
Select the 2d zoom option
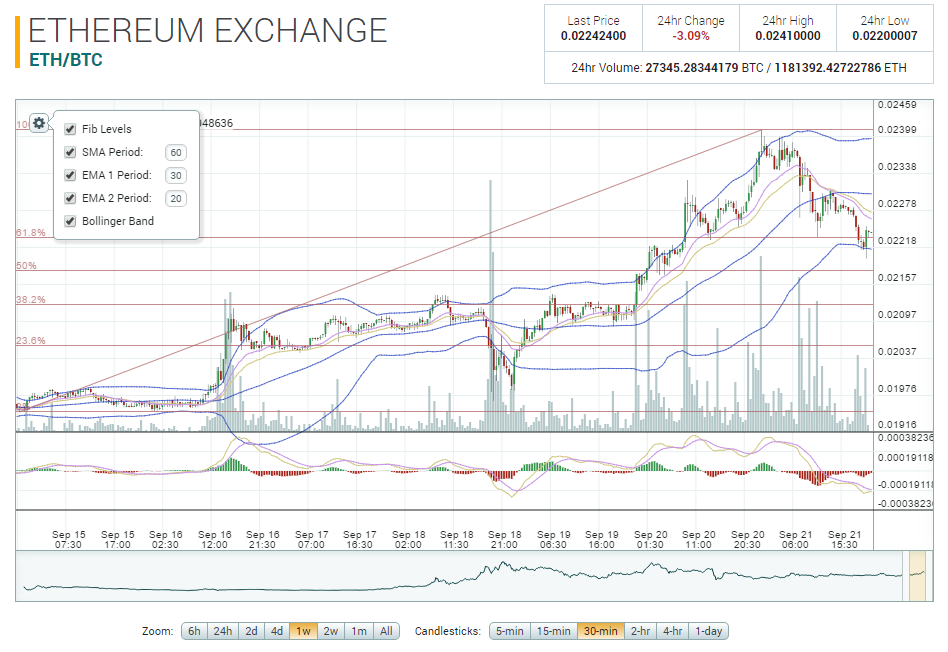click(251, 631)
